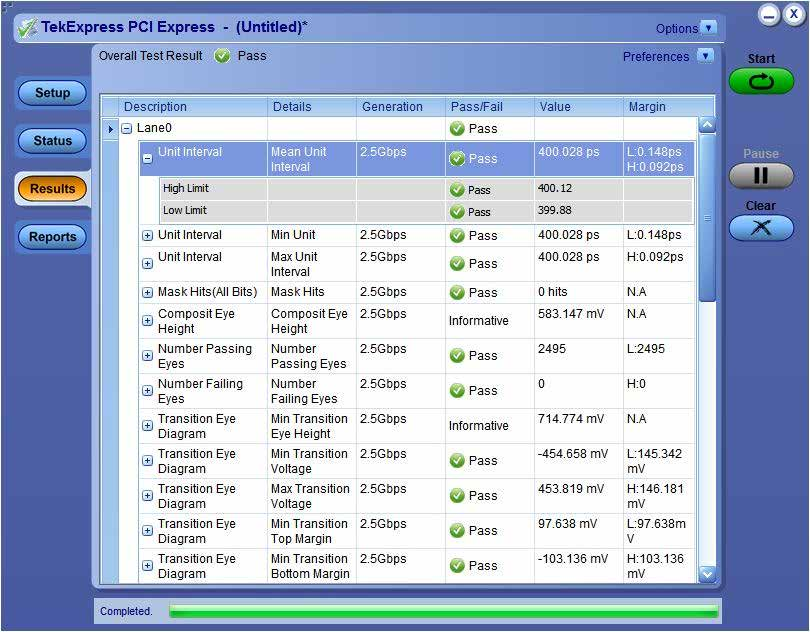810x632 pixels.
Task: Click the green Start loop icon
Action: point(761,82)
